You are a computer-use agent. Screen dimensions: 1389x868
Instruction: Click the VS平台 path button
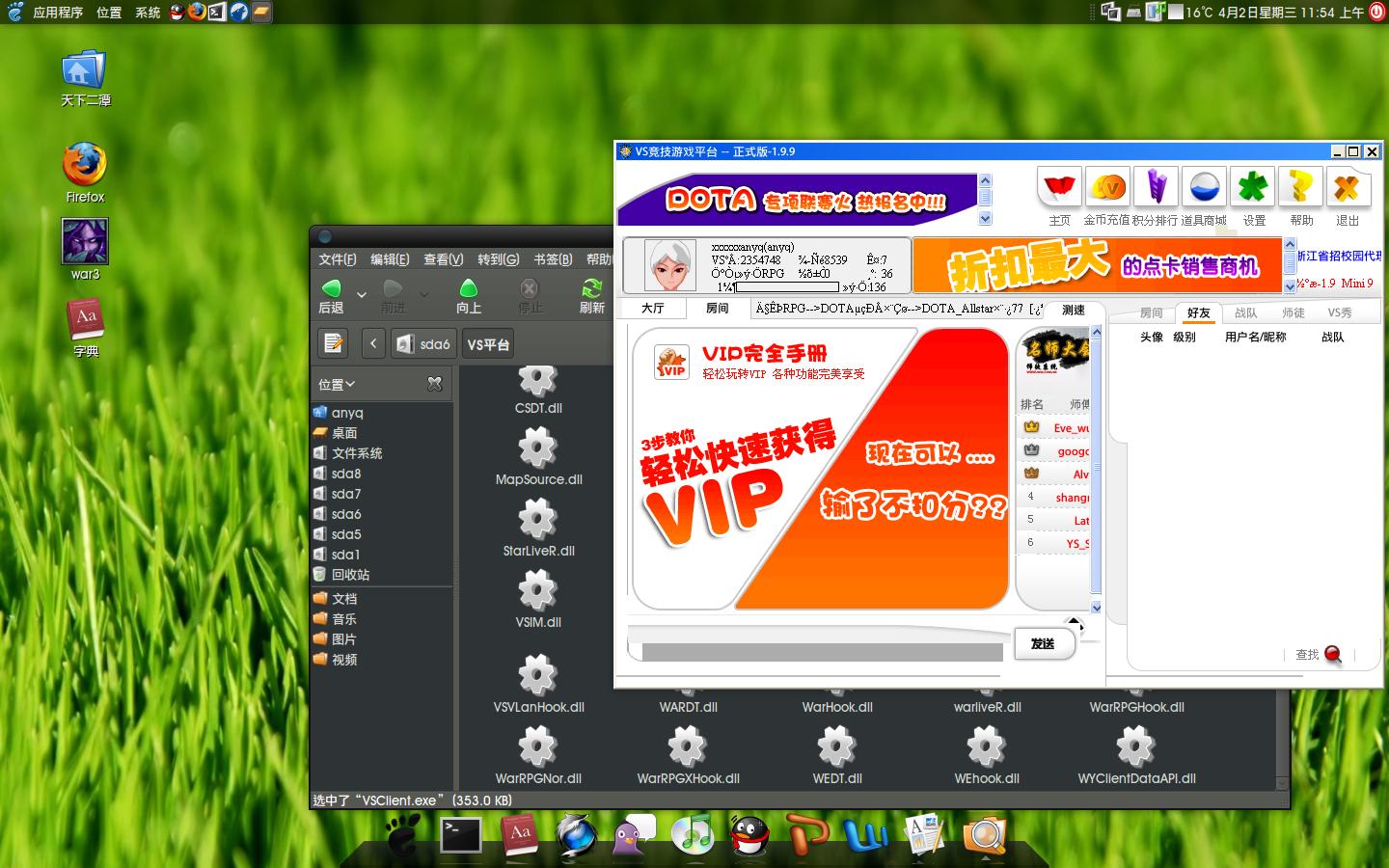[x=488, y=343]
